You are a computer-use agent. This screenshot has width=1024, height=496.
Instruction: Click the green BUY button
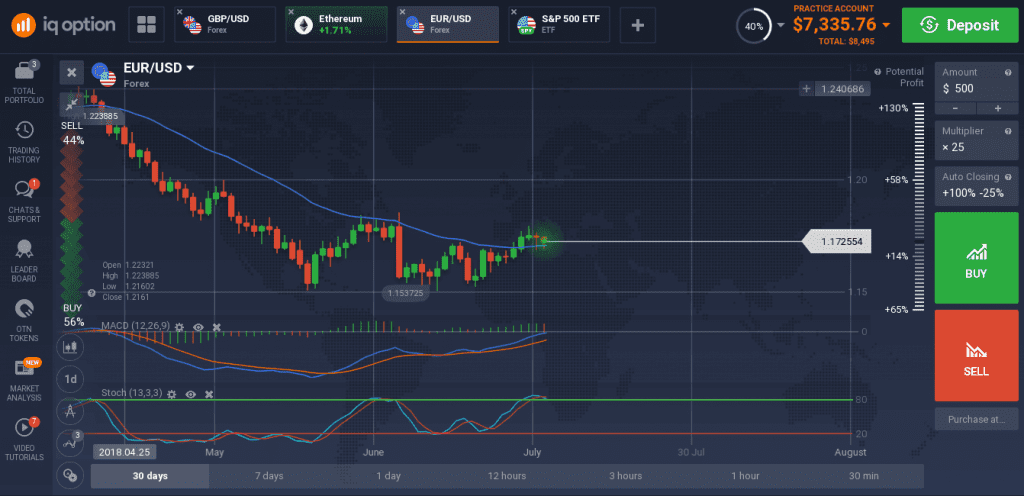[x=976, y=258]
